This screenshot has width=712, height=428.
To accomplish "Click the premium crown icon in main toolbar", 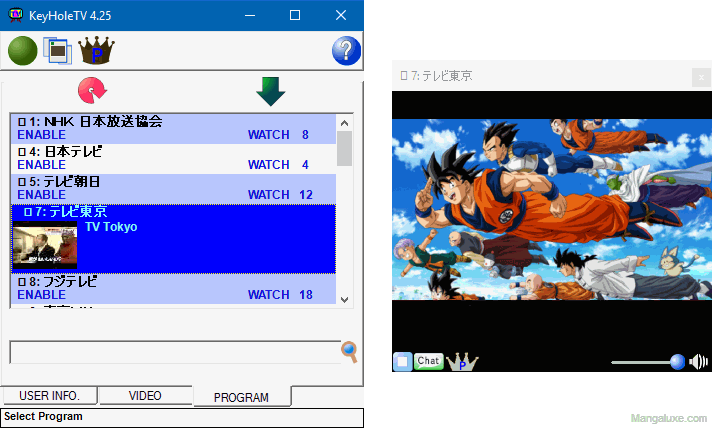I will (x=97, y=50).
